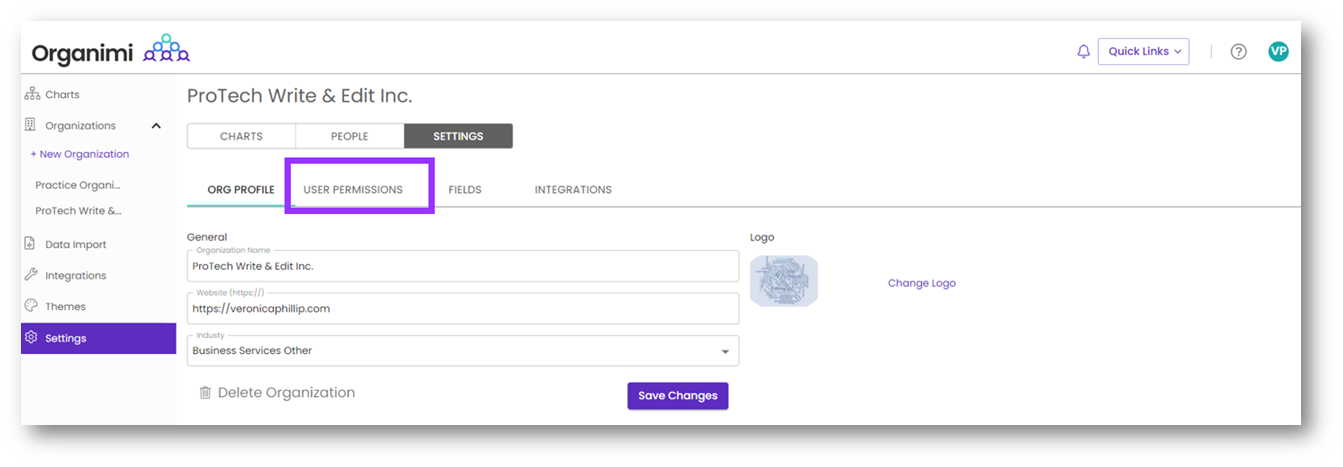Image resolution: width=1343 pixels, height=467 pixels.
Task: Switch to the Fields tab
Action: pyautogui.click(x=465, y=190)
